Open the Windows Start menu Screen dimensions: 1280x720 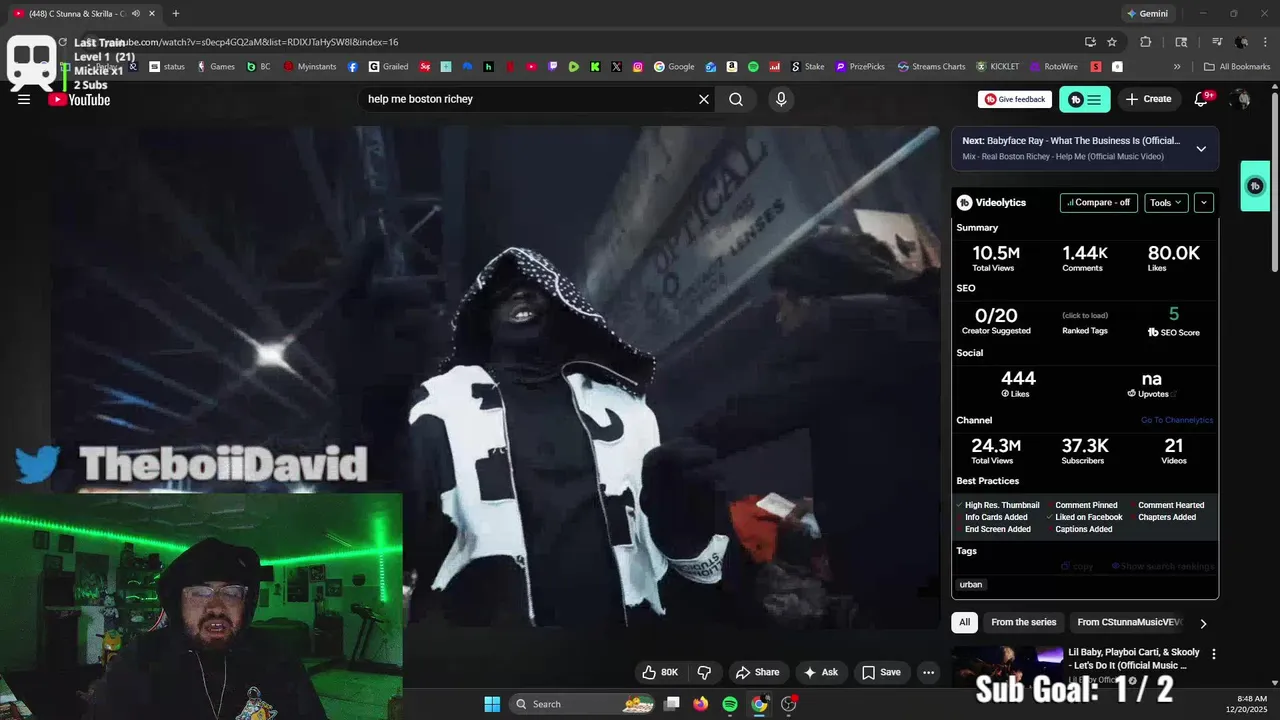pos(492,704)
